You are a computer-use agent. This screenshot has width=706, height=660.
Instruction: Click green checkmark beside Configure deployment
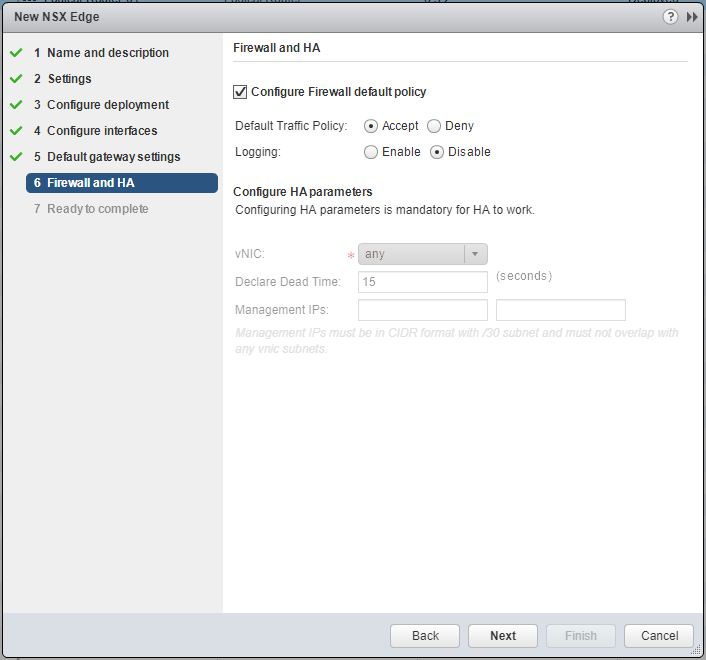(x=16, y=105)
